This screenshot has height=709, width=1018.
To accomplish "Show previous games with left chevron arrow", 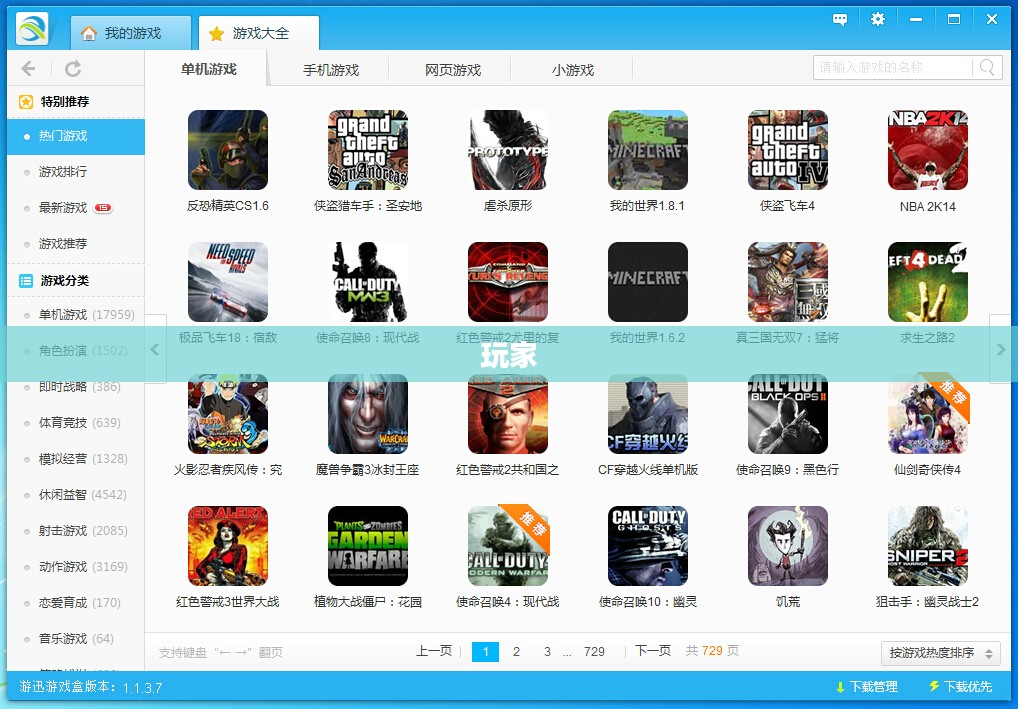I will click(x=155, y=349).
